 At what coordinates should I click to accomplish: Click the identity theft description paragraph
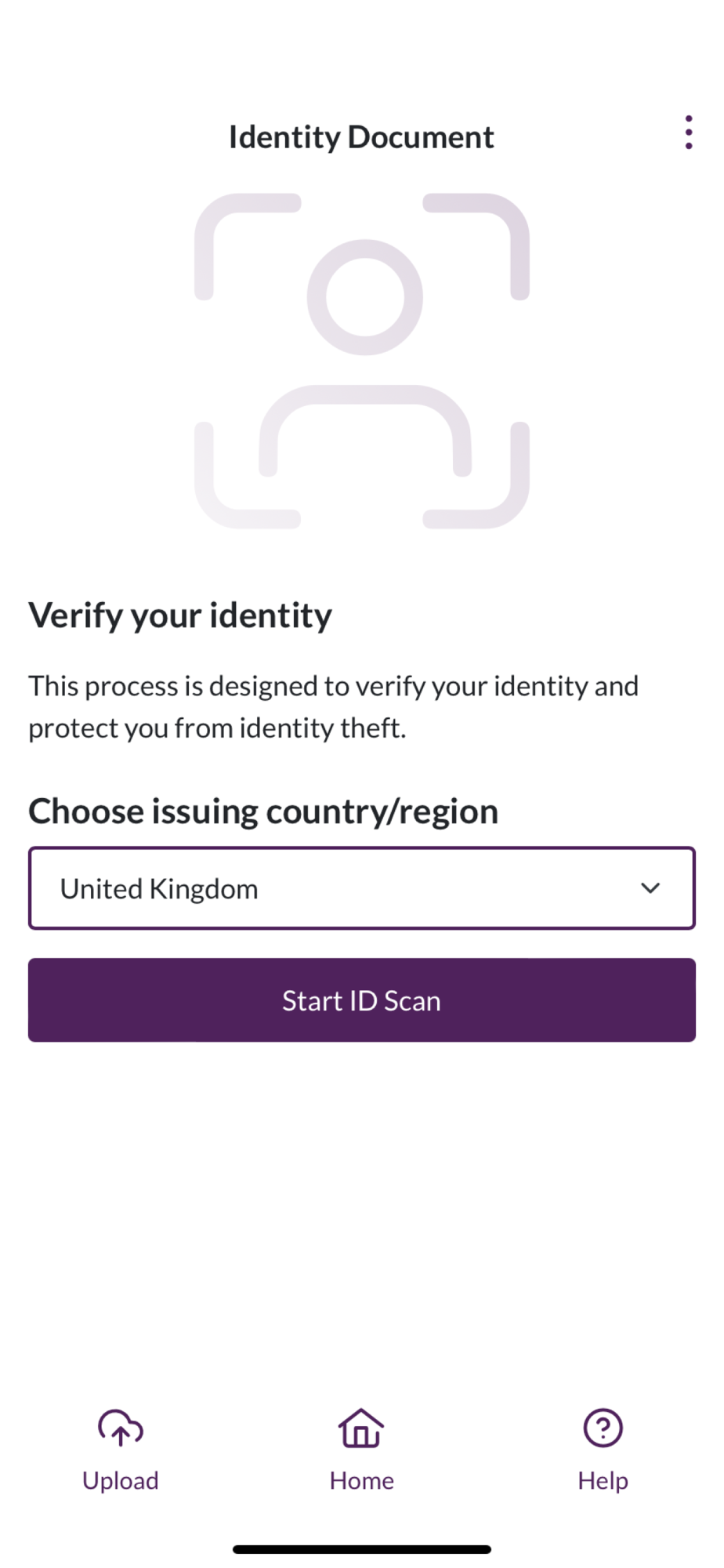tap(333, 707)
